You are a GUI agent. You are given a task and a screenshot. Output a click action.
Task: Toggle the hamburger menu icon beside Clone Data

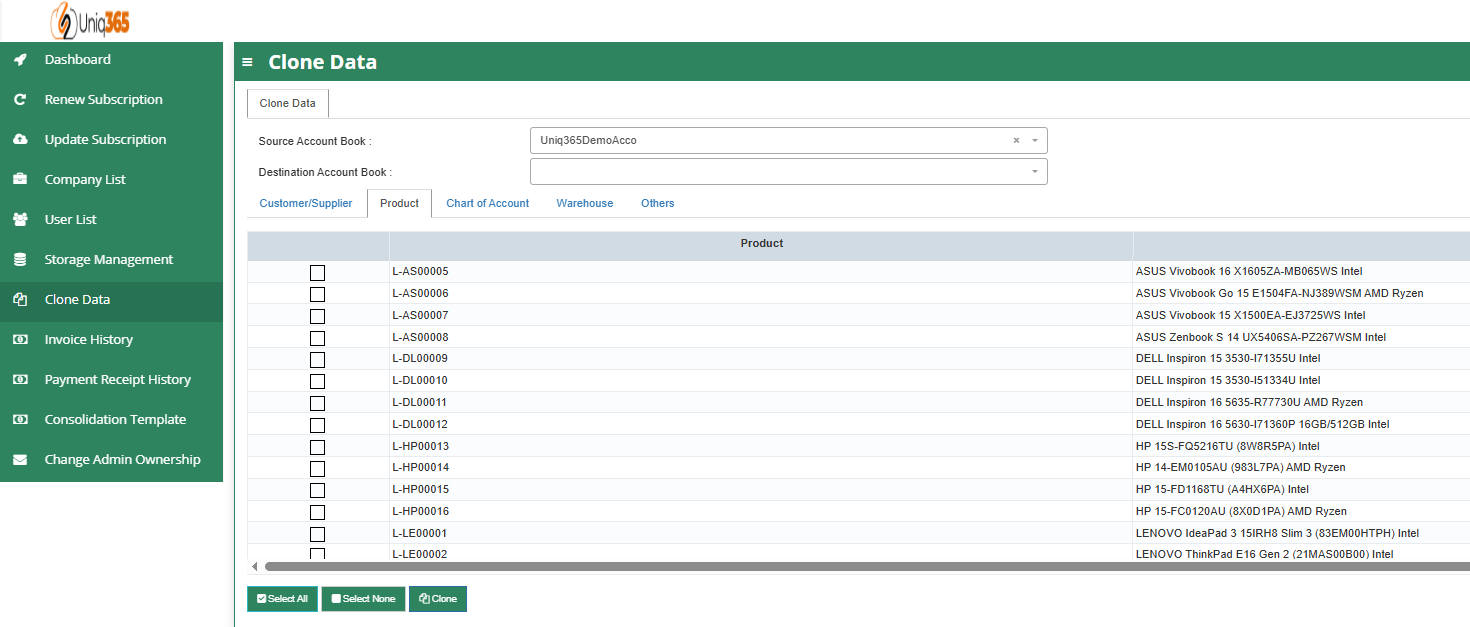click(247, 62)
